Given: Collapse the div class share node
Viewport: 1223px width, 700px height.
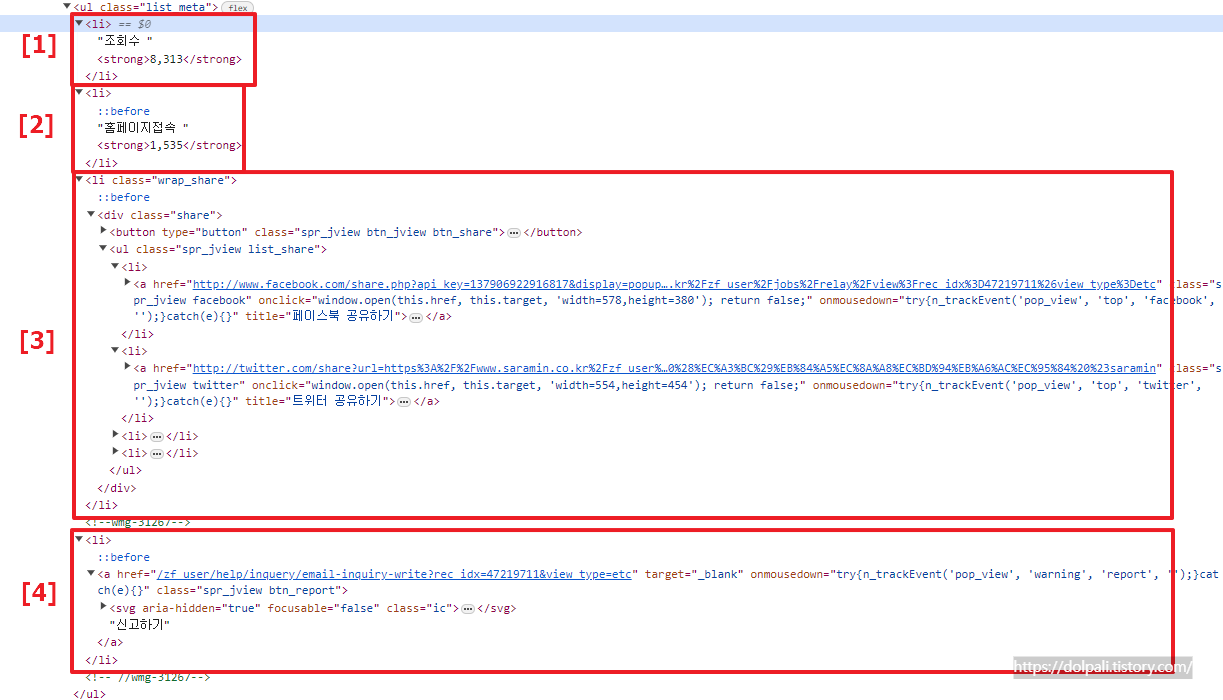Looking at the screenshot, I should 91,215.
